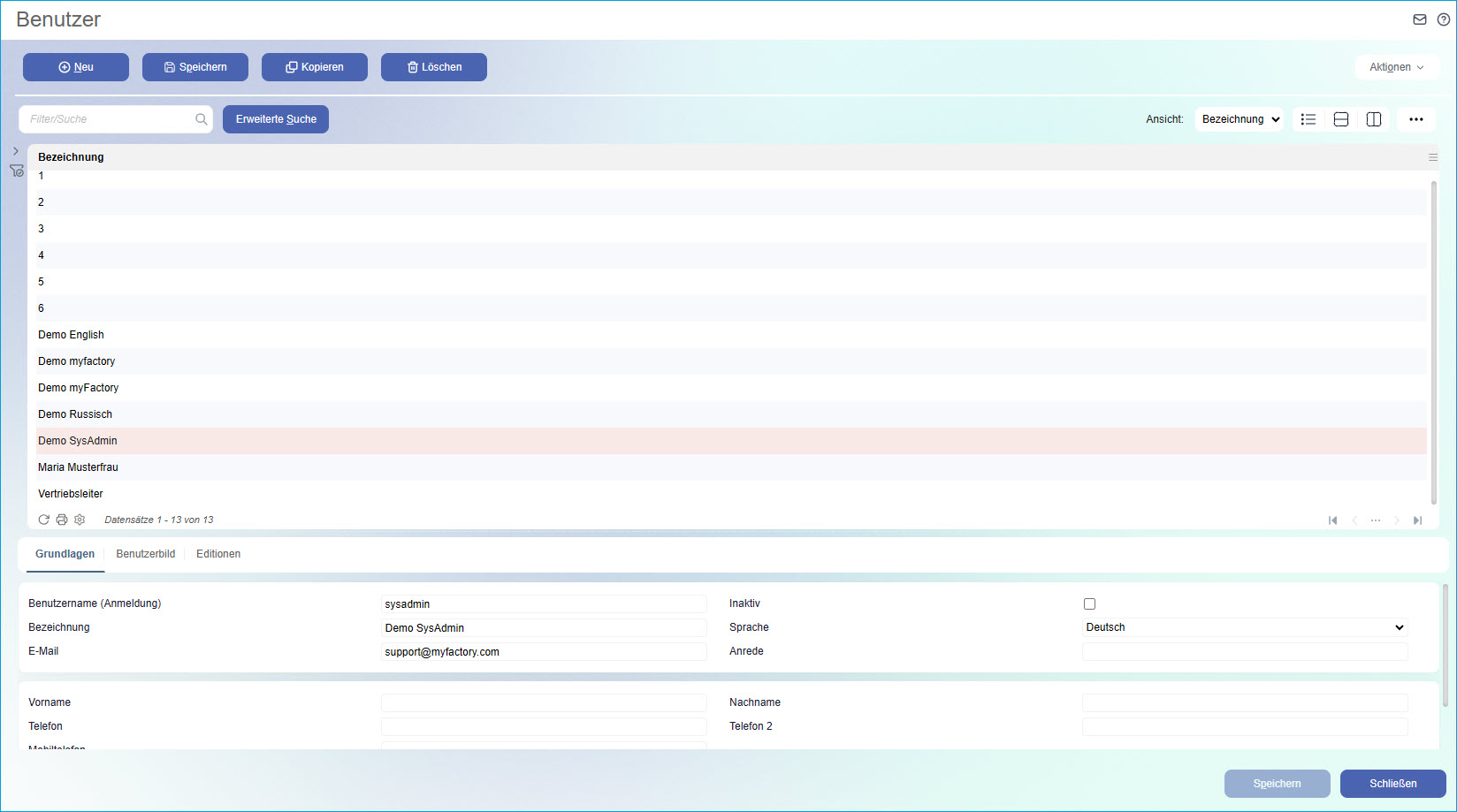Sort by the Bezeichnung column header
Viewport: 1457px width, 812px height.
(x=71, y=157)
